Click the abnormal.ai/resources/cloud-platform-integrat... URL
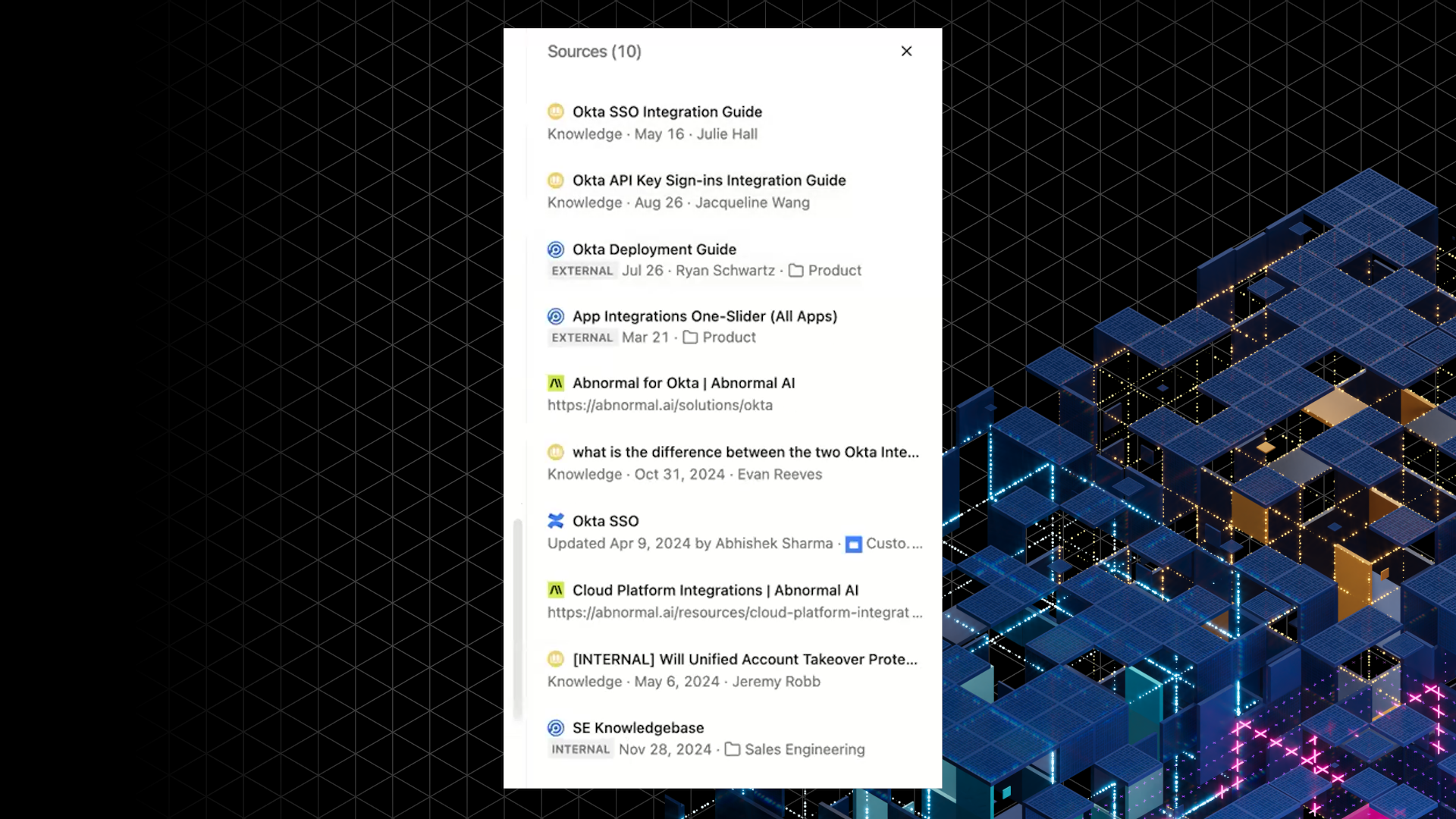This screenshot has width=1456, height=819. [x=735, y=612]
